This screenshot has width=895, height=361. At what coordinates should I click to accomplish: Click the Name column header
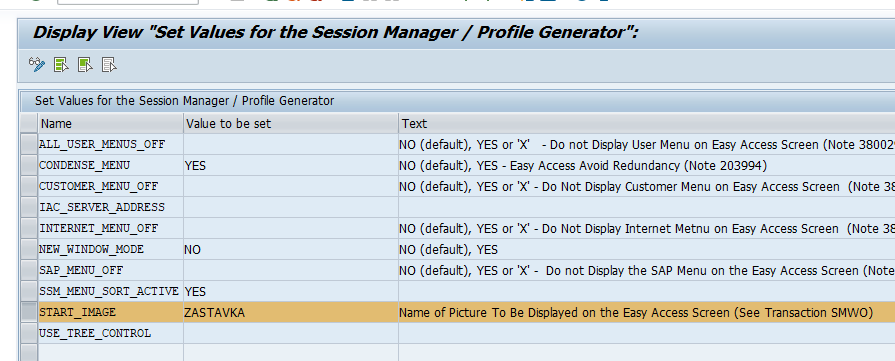[111, 123]
